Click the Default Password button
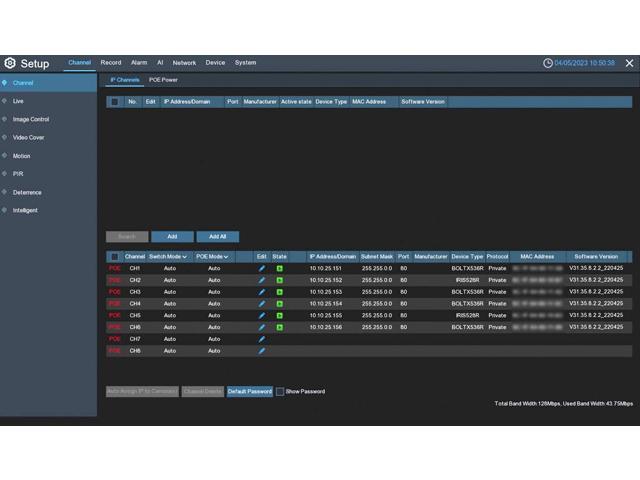 point(249,391)
